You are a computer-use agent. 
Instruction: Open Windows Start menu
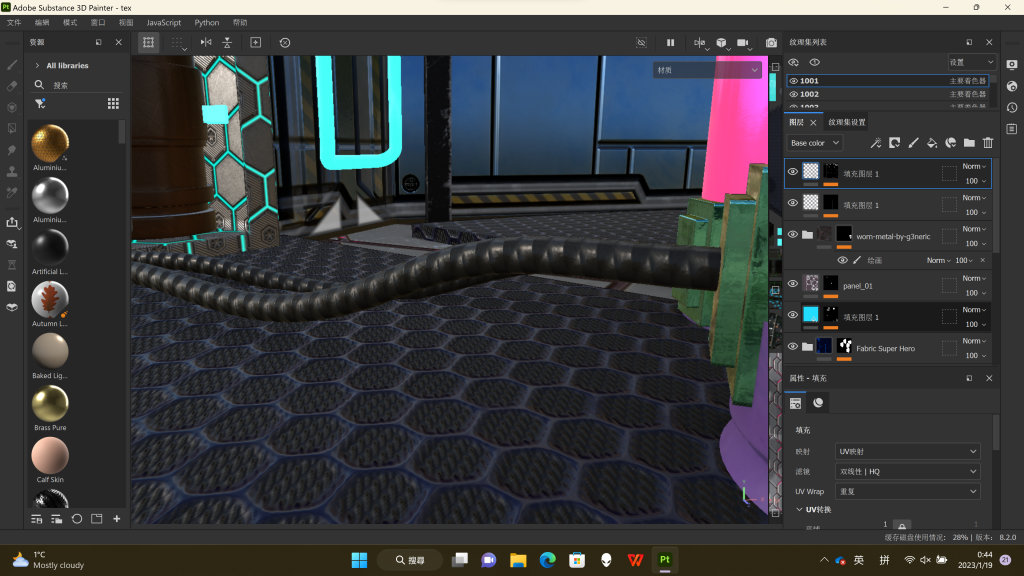point(359,560)
